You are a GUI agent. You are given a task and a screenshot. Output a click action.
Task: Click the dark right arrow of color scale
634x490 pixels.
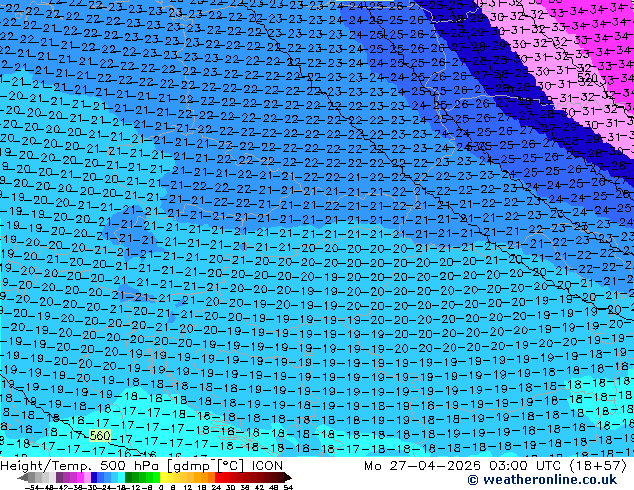click(287, 478)
